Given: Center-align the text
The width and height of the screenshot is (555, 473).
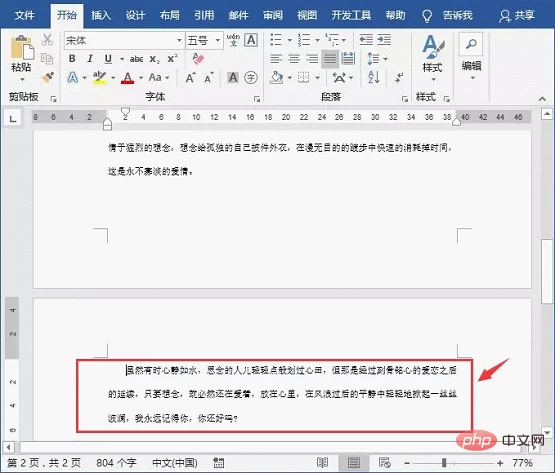Looking at the screenshot, I should 294,58.
